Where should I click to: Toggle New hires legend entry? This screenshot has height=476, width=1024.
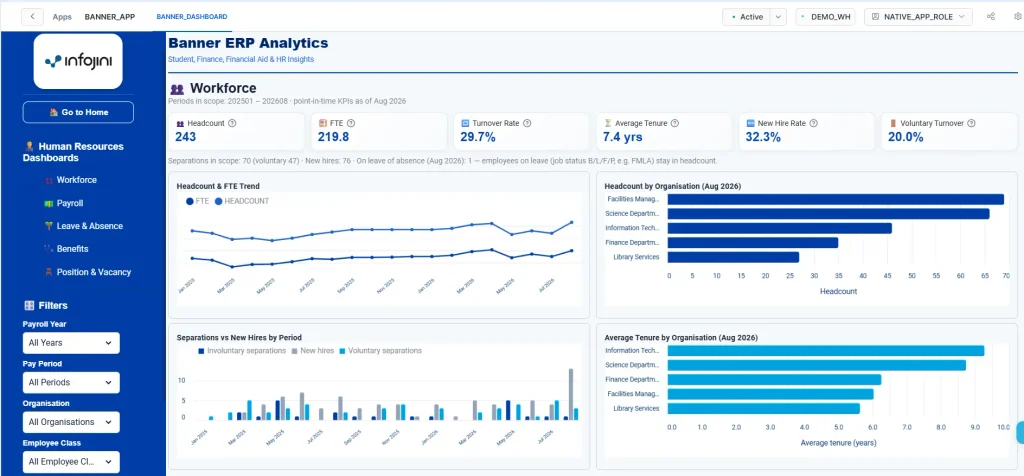coord(312,351)
